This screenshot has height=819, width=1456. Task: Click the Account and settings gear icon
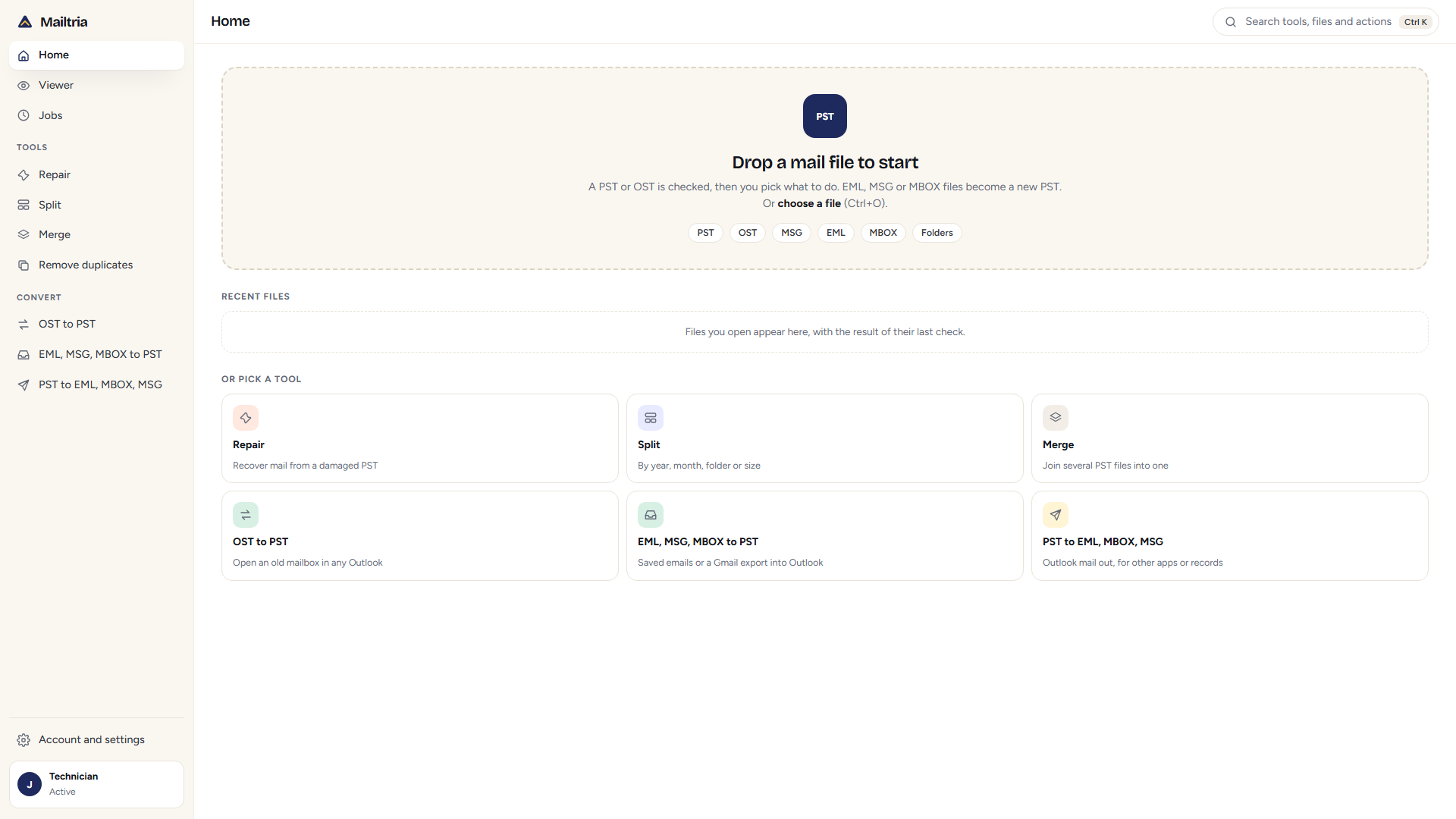click(24, 740)
